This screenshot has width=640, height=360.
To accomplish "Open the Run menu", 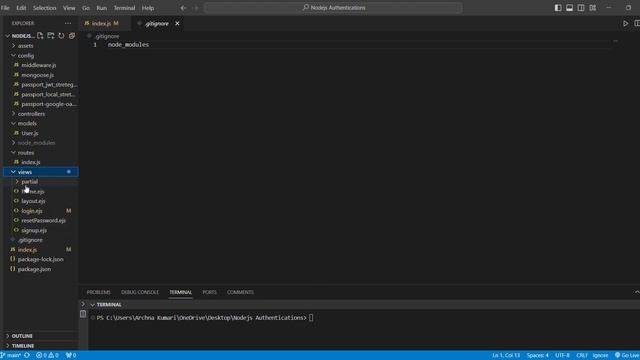I will click(101, 8).
